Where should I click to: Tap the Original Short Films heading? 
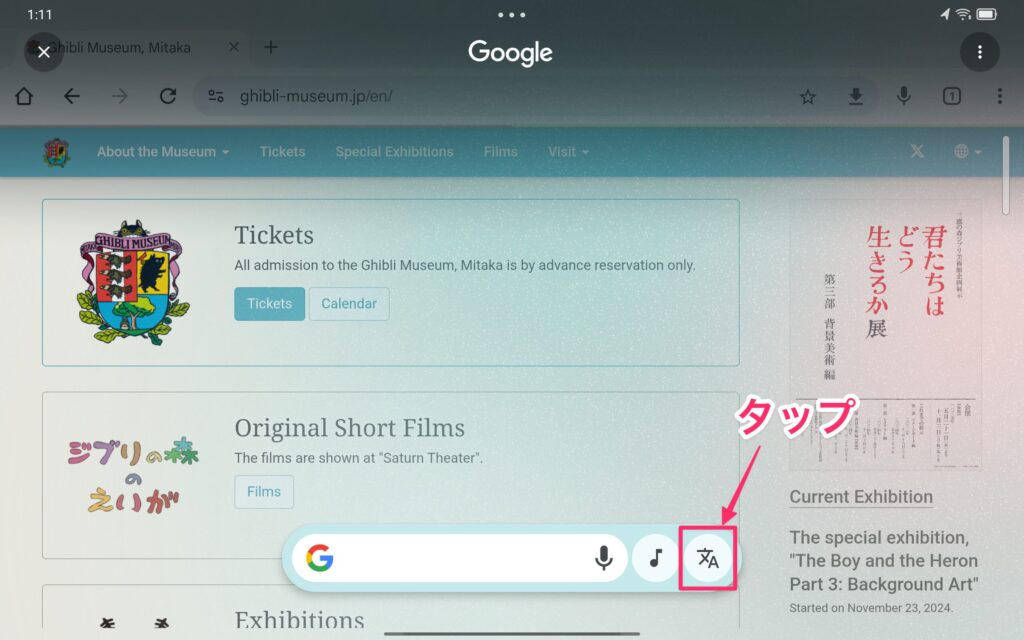point(349,428)
